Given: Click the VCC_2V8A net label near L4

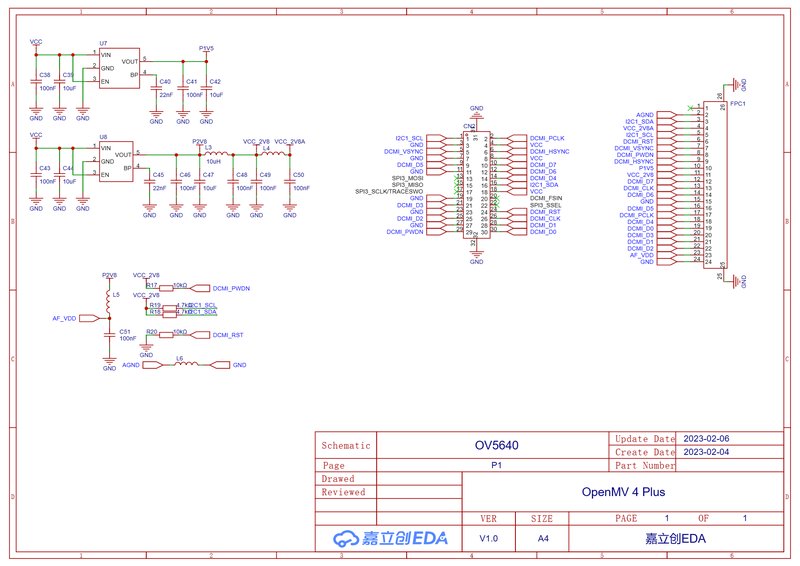Looking at the screenshot, I should 290,141.
